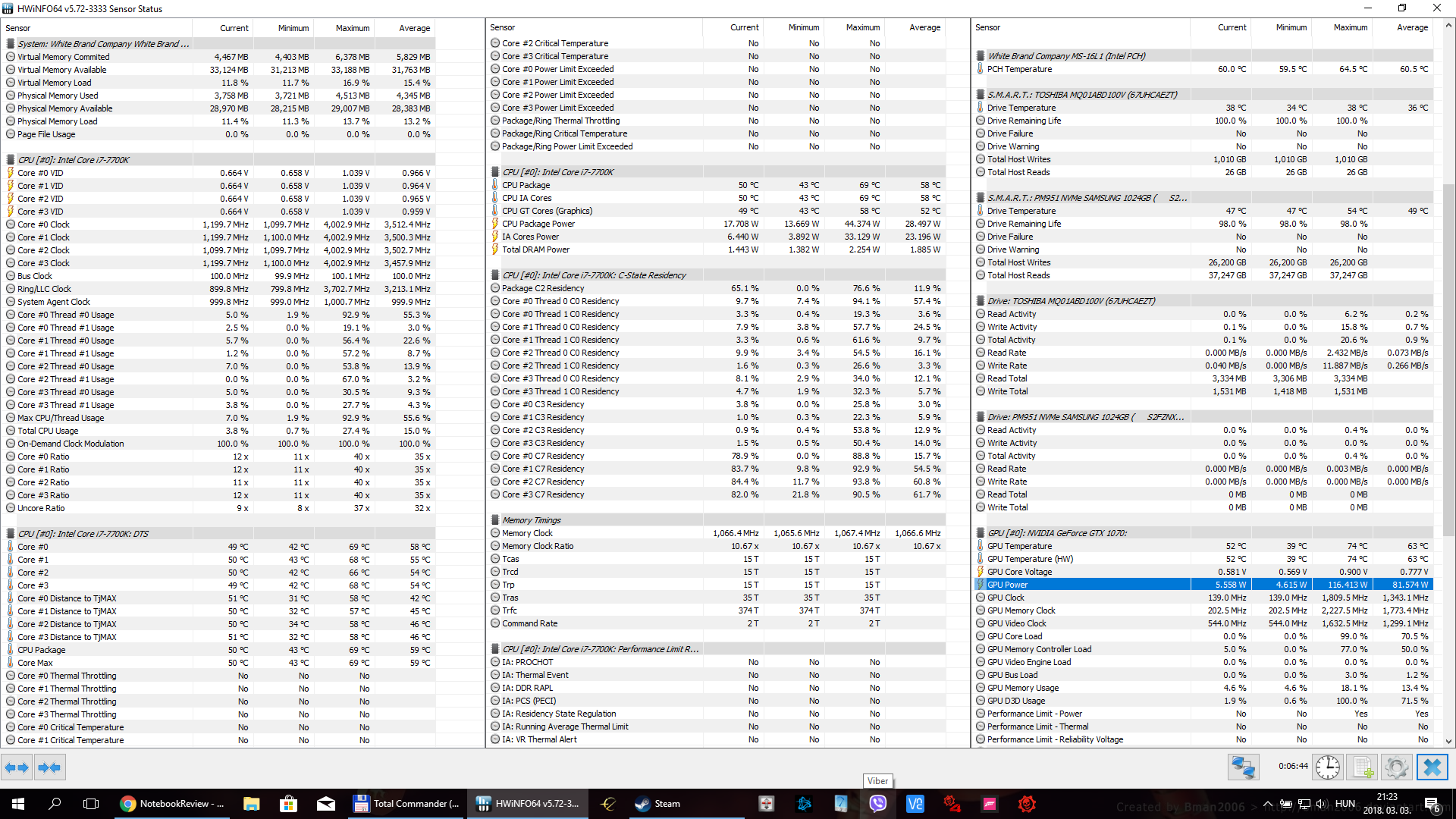Viewport: 1456px width, 819px height.
Task: Click the right panel Average column header
Action: point(1402,27)
